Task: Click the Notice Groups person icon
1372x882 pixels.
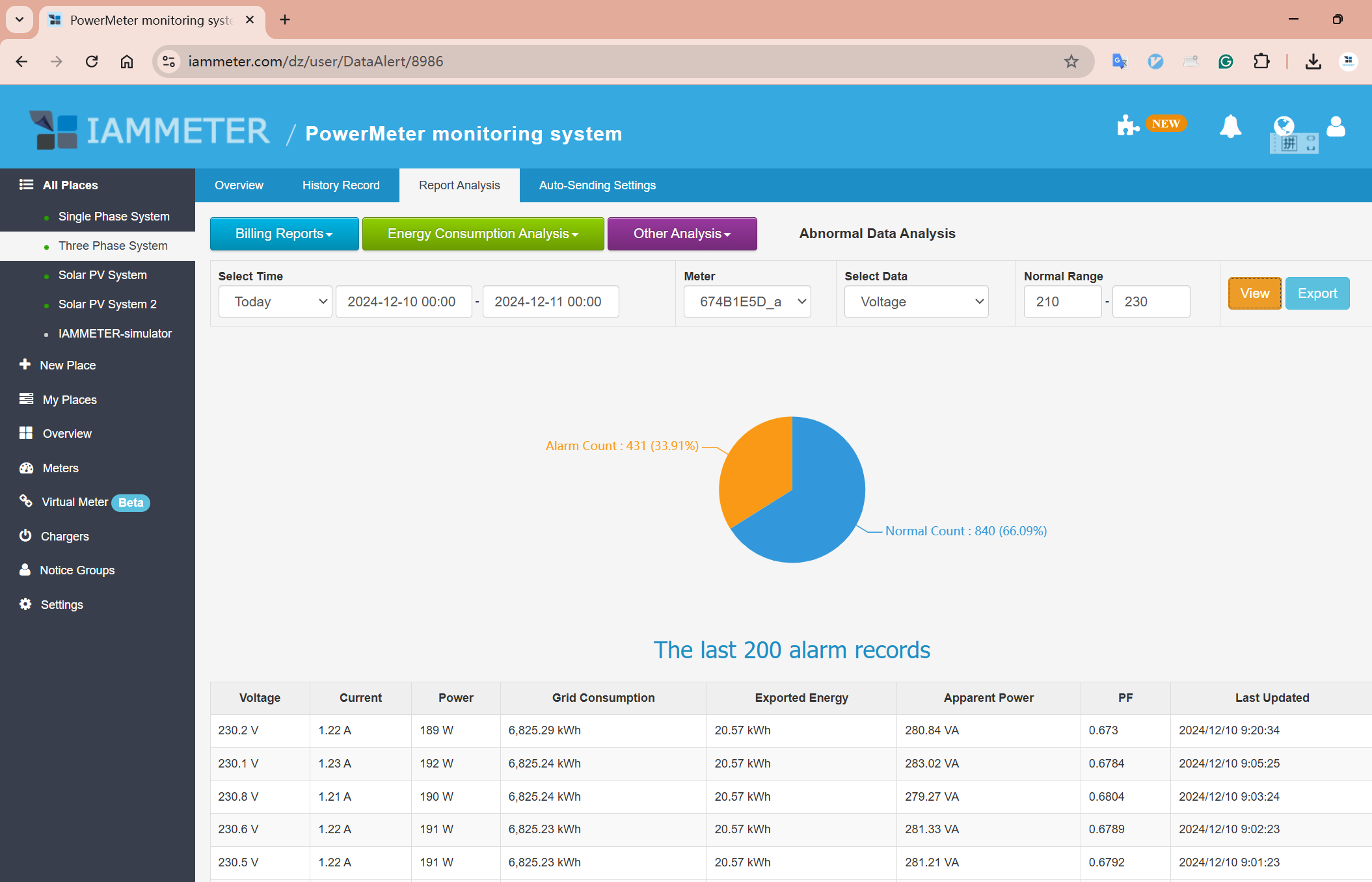Action: 25,569
